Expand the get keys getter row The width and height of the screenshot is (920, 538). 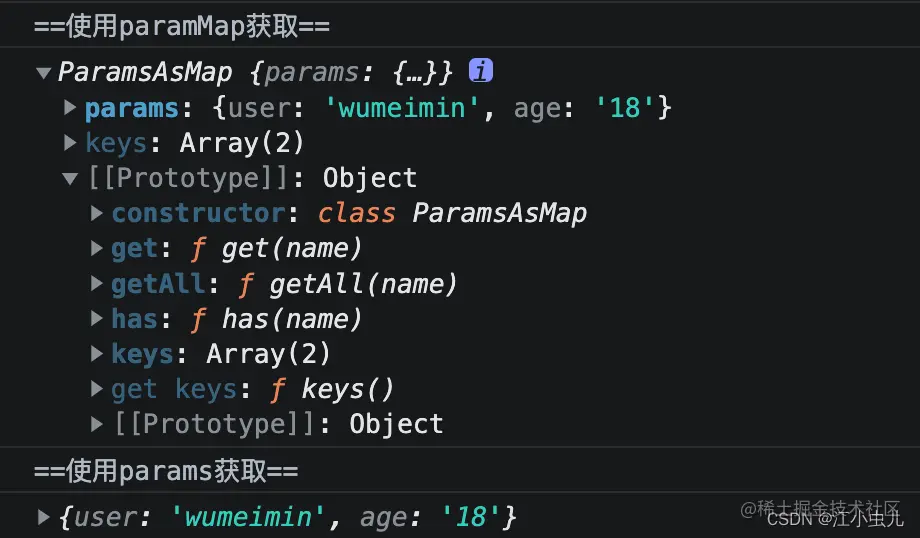tap(97, 389)
